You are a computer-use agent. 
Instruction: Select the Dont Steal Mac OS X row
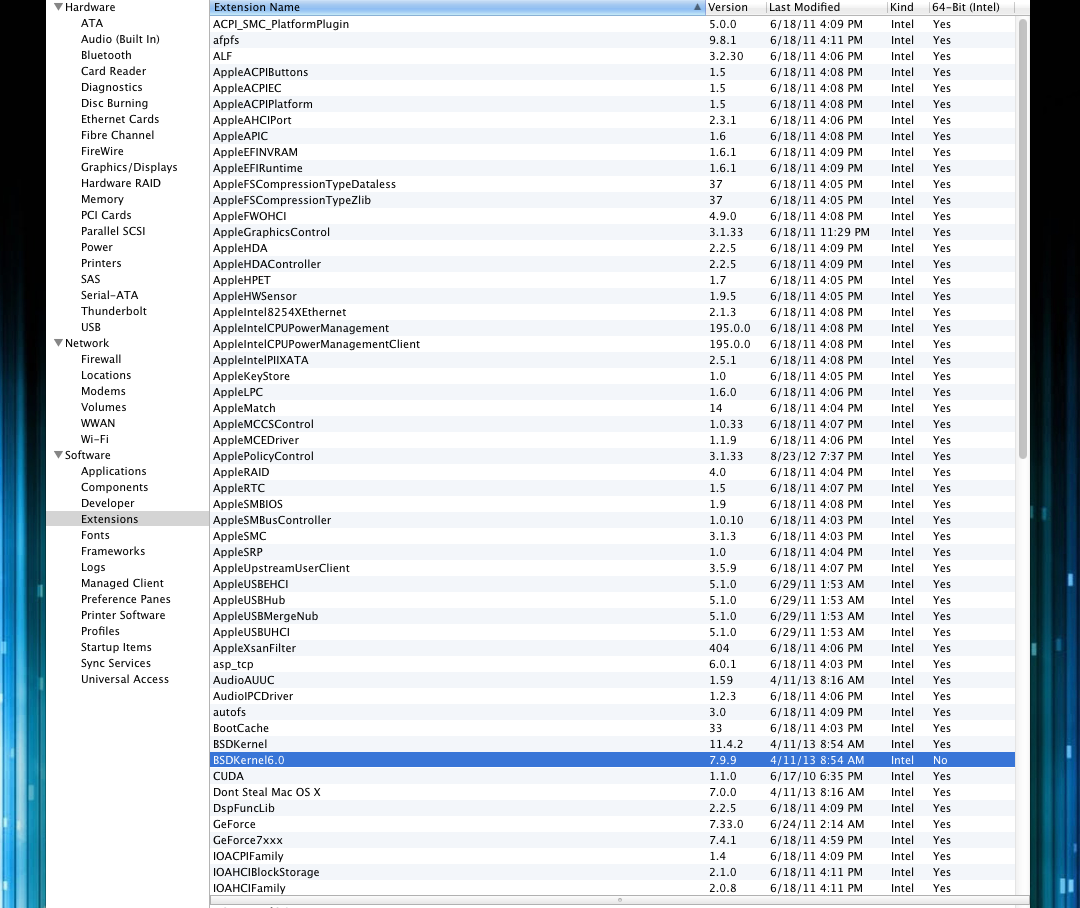(612, 792)
